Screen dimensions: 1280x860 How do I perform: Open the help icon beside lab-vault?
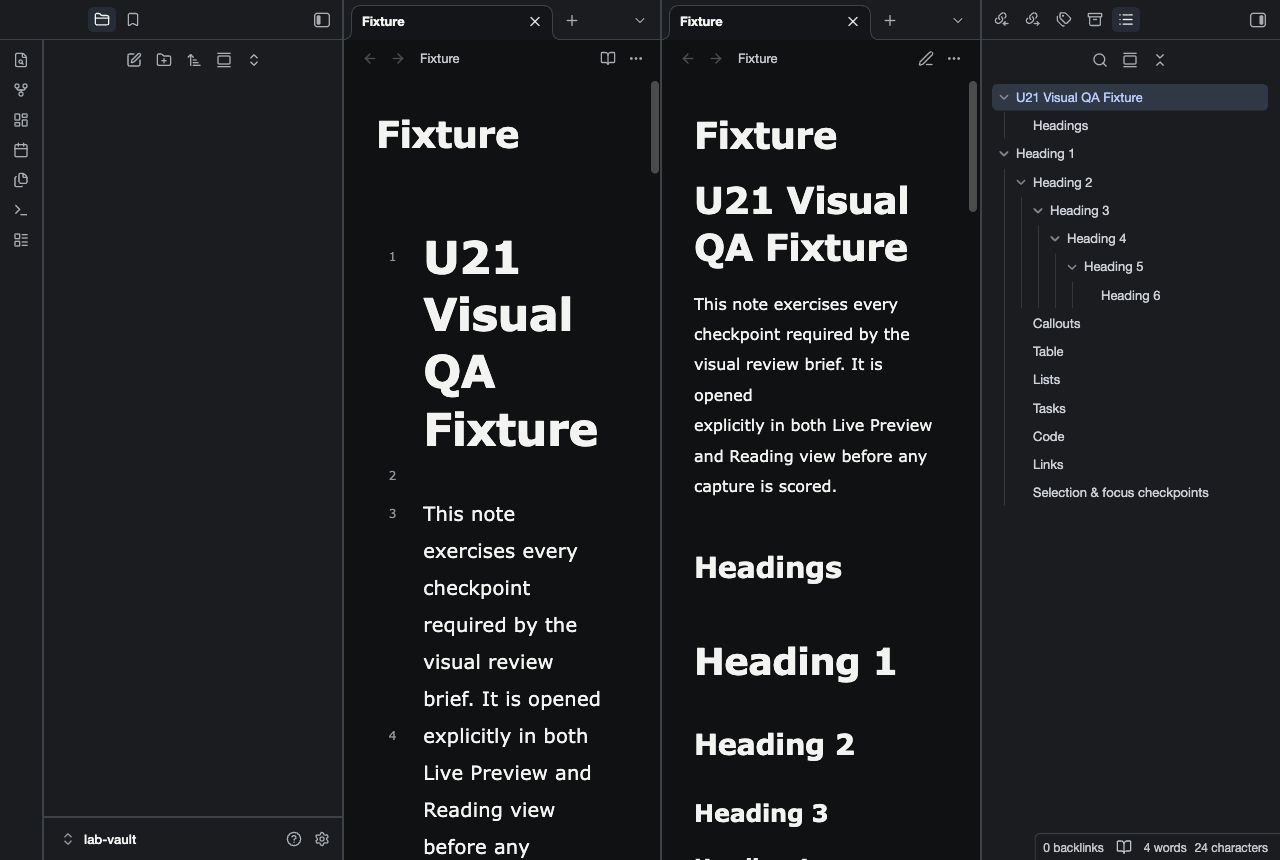[294, 839]
